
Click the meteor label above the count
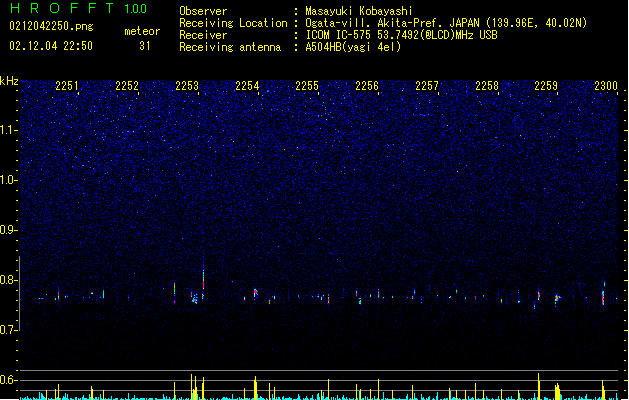[142, 31]
